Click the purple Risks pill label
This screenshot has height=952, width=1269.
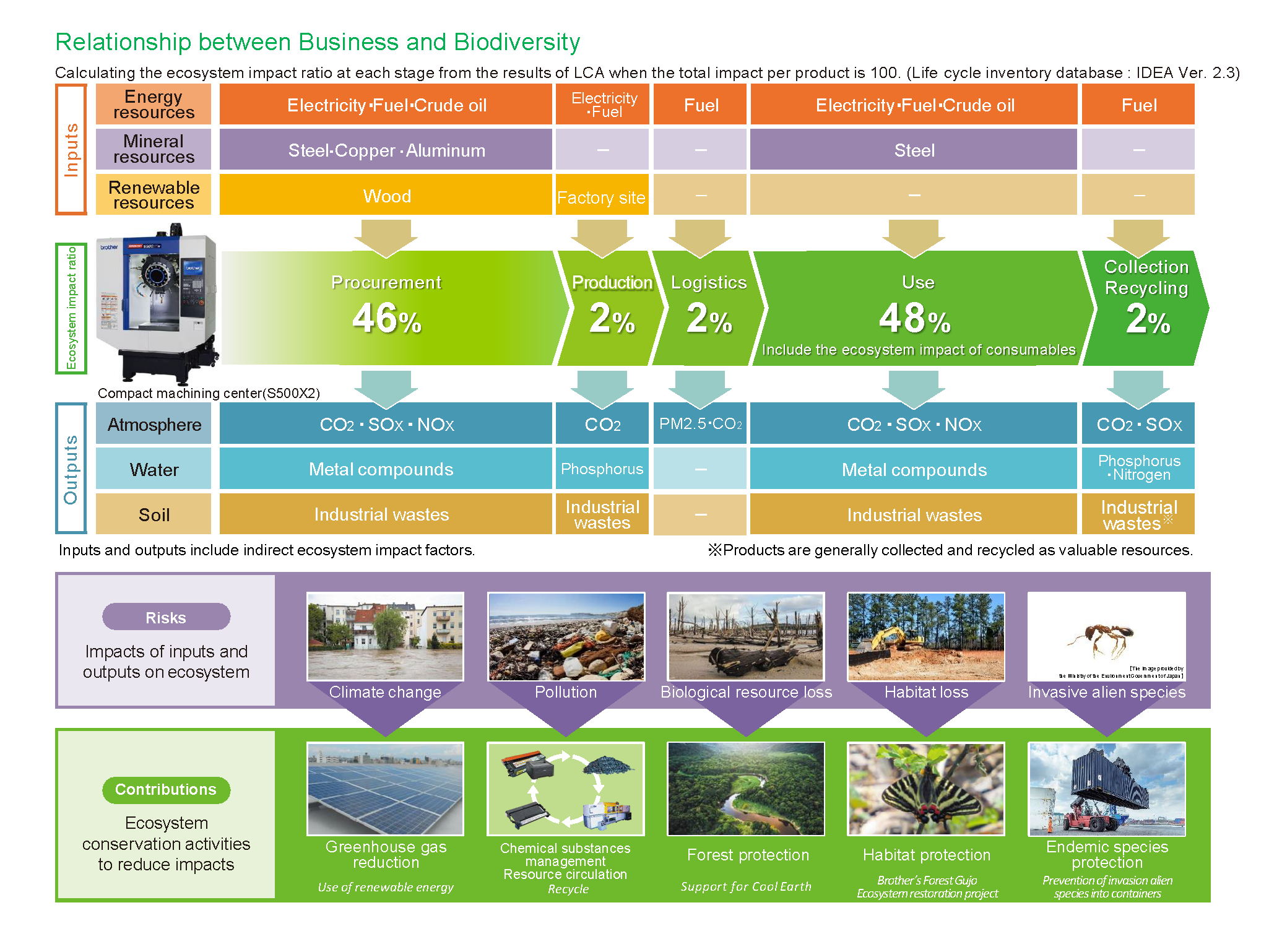point(166,617)
